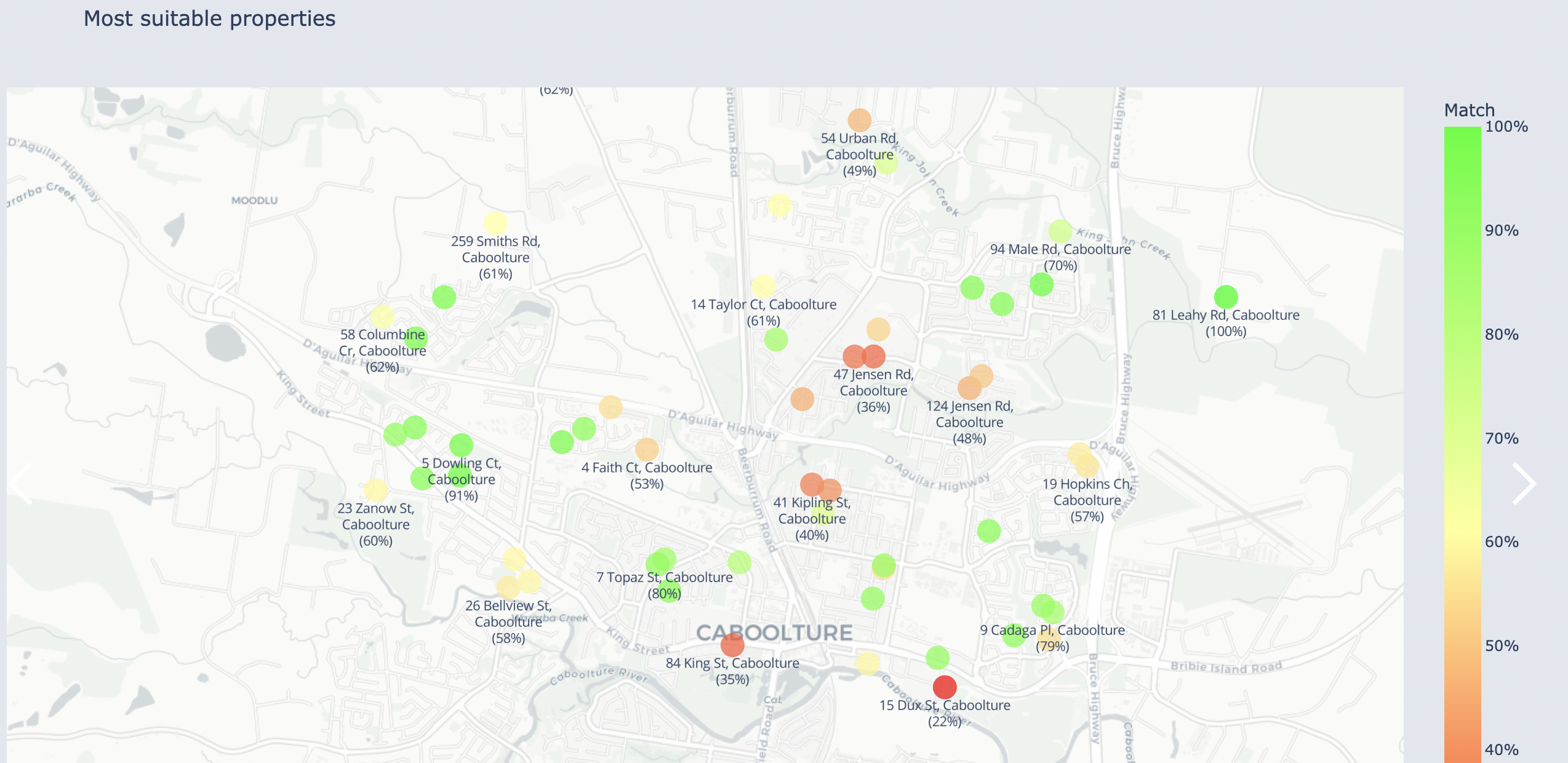Click the 47 Jensen Rd label
Image resolution: width=1568 pixels, height=763 pixels.
pos(873,391)
